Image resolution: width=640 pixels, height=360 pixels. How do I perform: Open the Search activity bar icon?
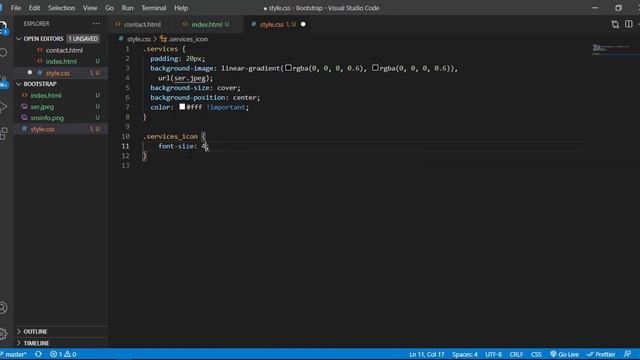tap(3, 53)
